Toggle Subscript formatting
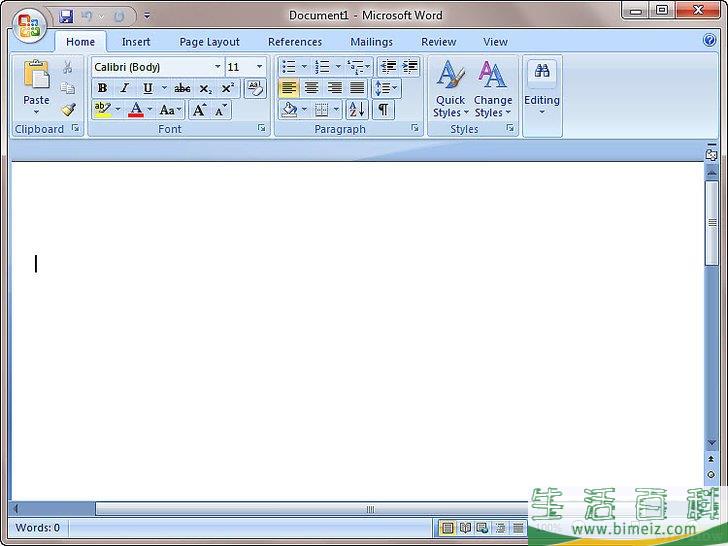 (205, 88)
